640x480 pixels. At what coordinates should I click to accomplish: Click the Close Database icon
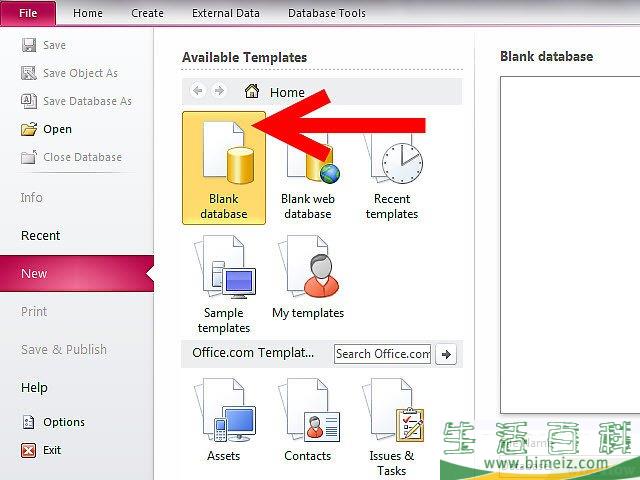[29, 157]
